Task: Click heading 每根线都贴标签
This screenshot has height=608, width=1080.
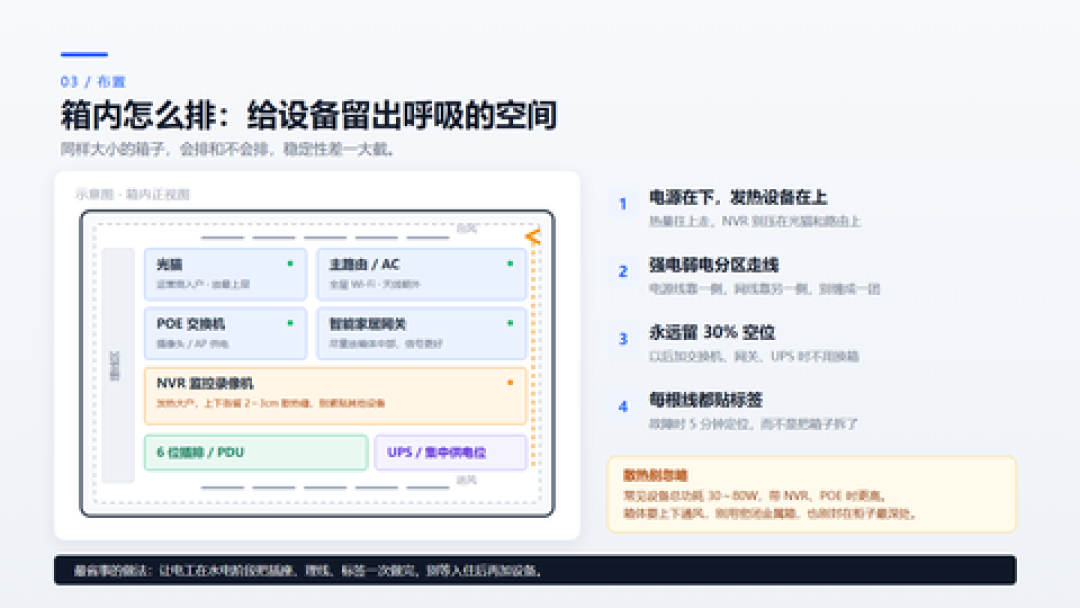Action: coord(705,400)
